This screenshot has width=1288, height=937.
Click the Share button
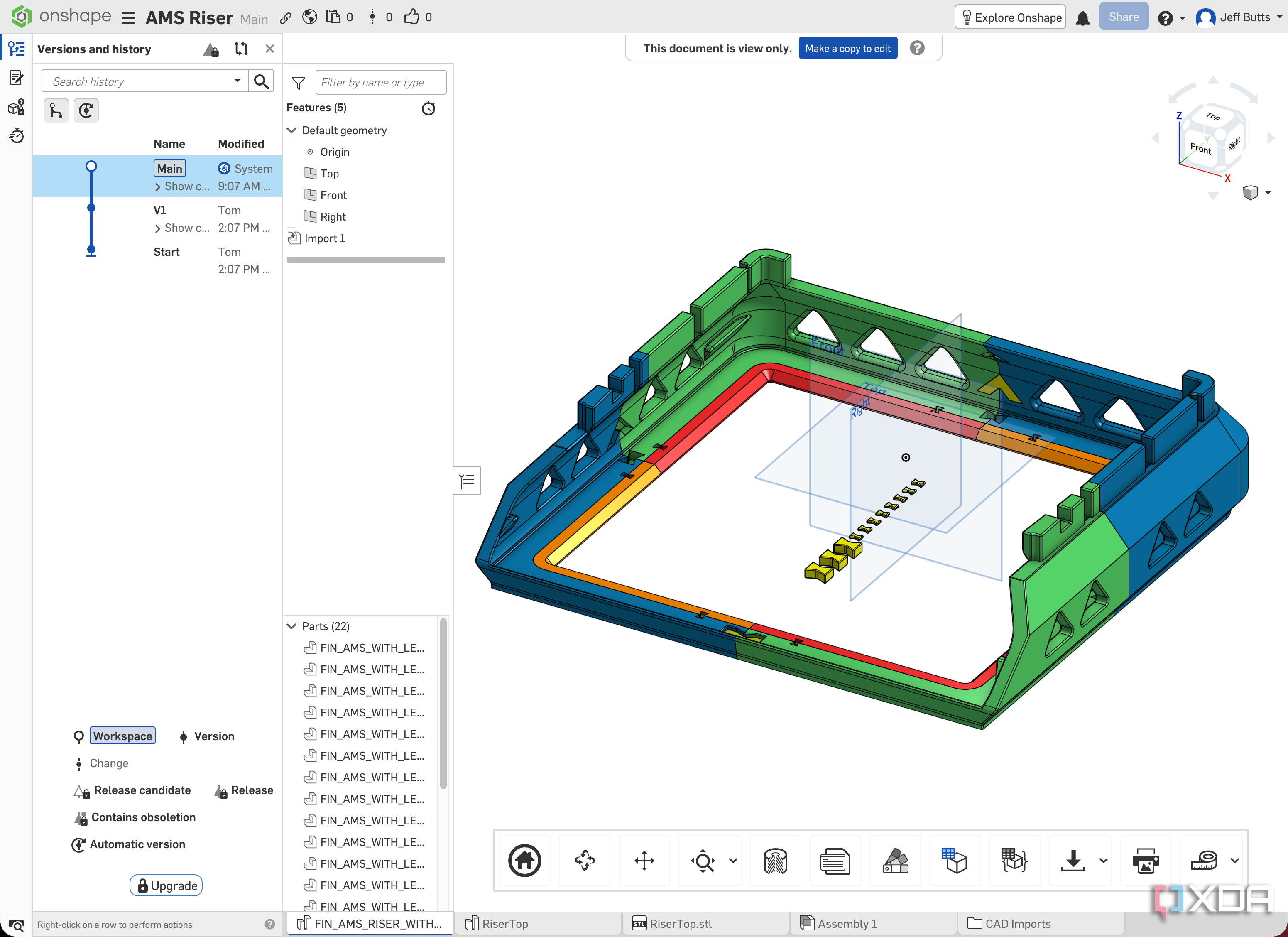pyautogui.click(x=1123, y=17)
